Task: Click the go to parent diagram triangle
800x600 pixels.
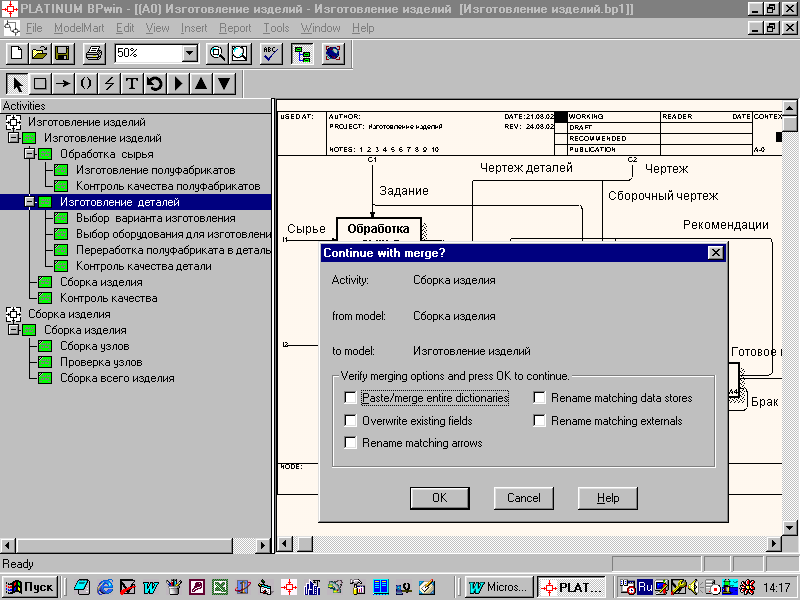Action: (x=201, y=84)
